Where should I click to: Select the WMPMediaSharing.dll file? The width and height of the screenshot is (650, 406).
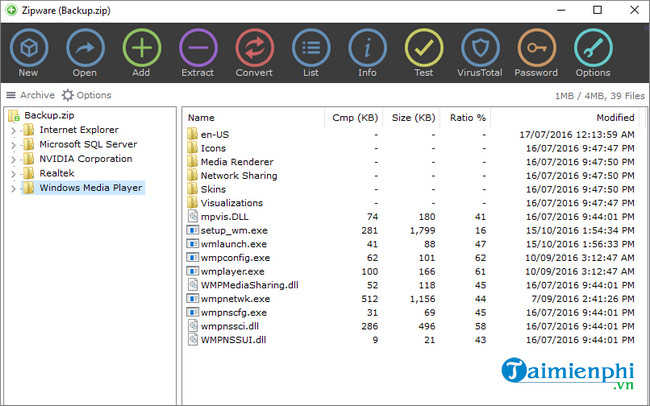410,285
